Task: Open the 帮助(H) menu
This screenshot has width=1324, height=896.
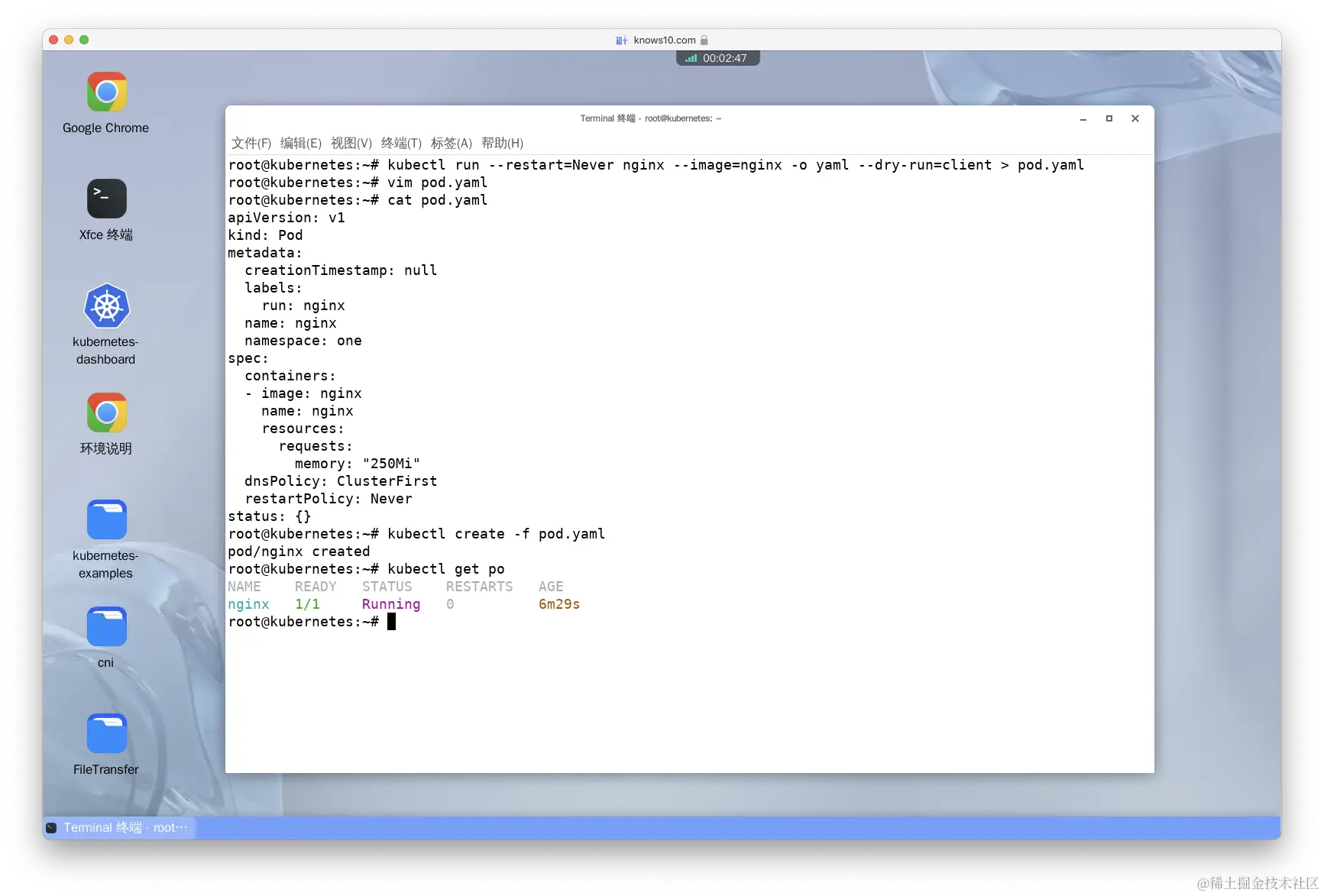Action: 502,143
